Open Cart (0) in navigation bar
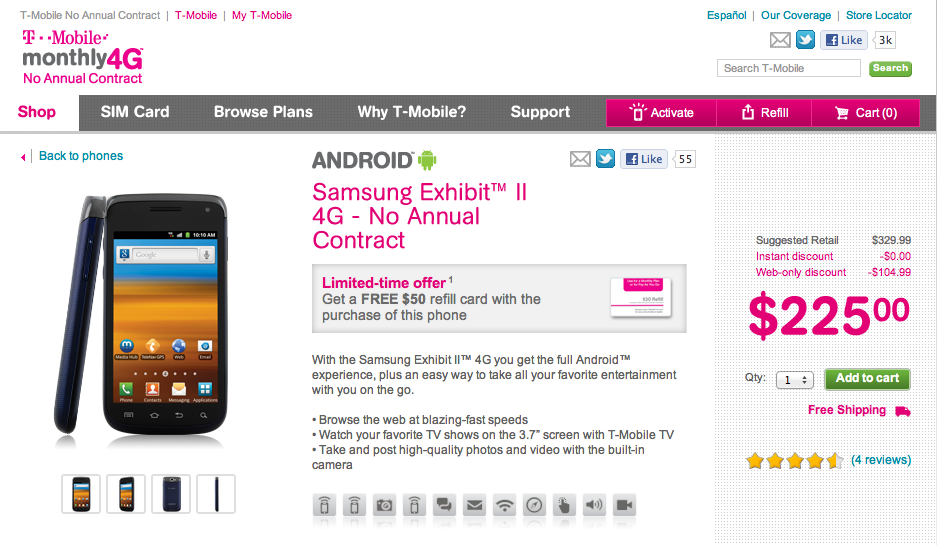 pos(866,113)
